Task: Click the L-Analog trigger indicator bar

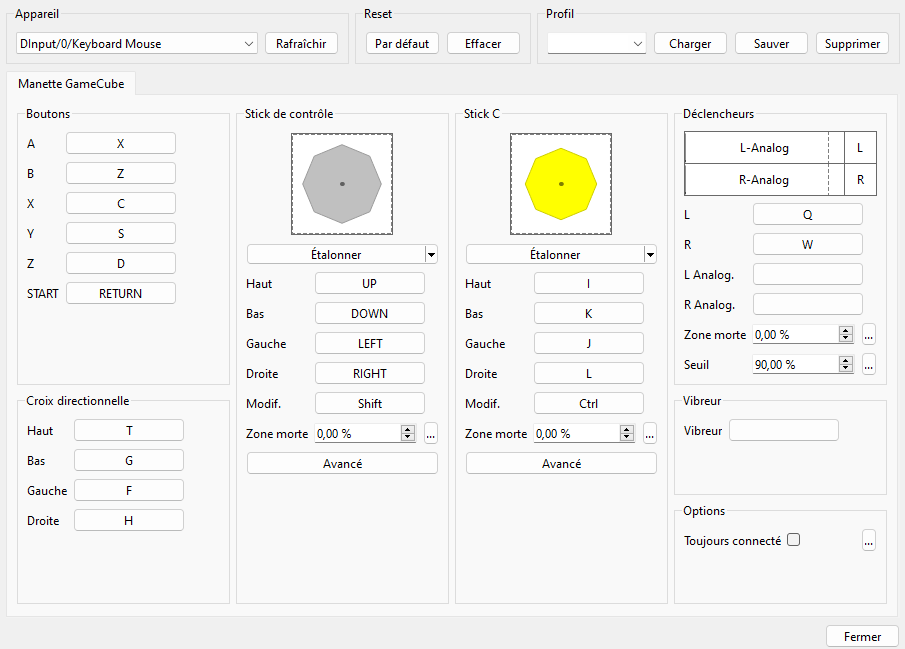Action: click(x=764, y=148)
